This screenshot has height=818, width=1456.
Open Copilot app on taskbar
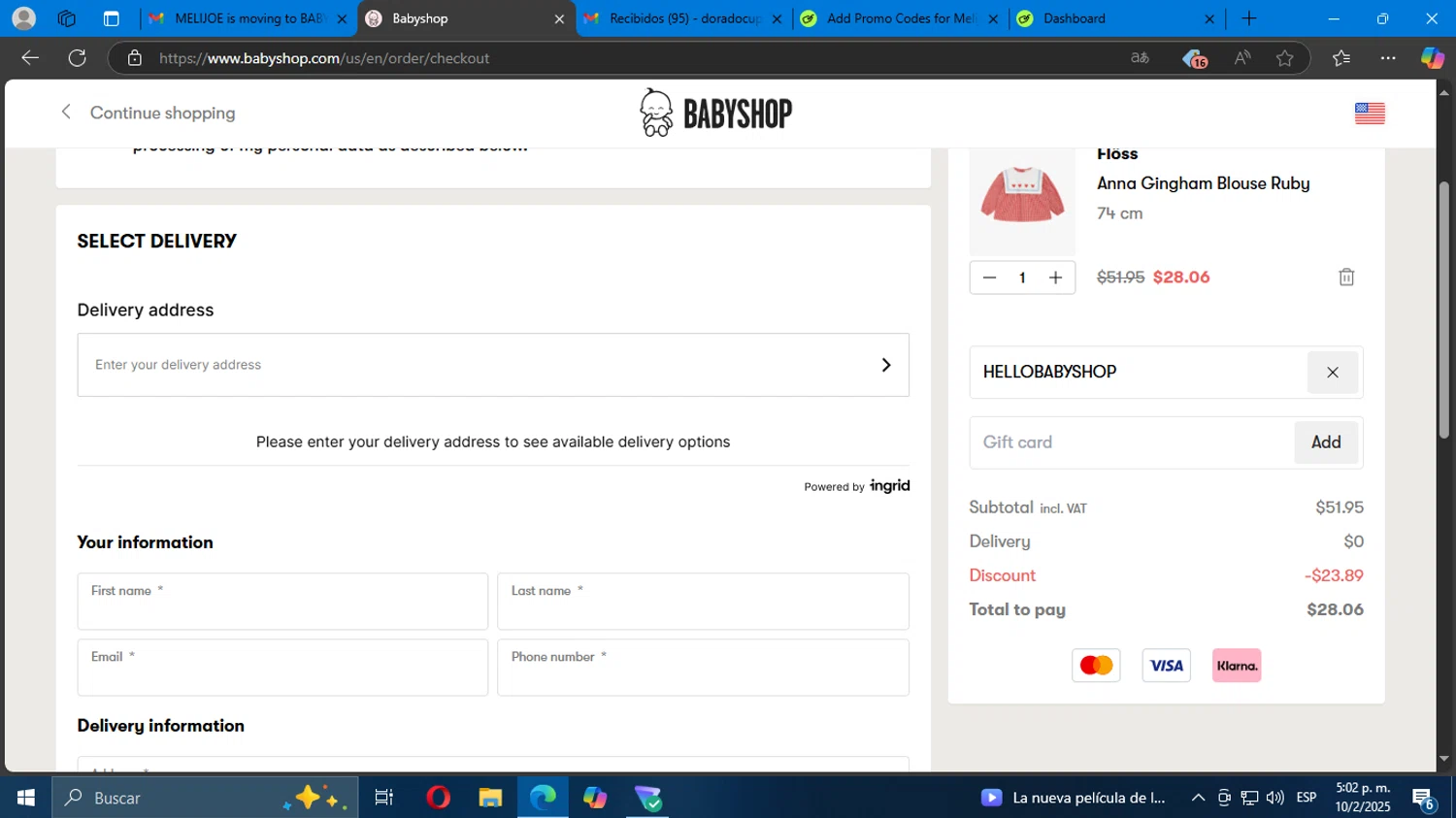(595, 798)
